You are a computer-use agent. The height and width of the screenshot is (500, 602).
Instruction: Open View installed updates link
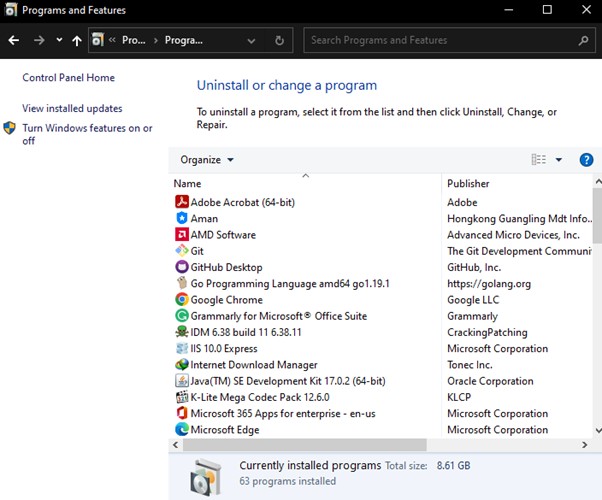click(x=72, y=108)
